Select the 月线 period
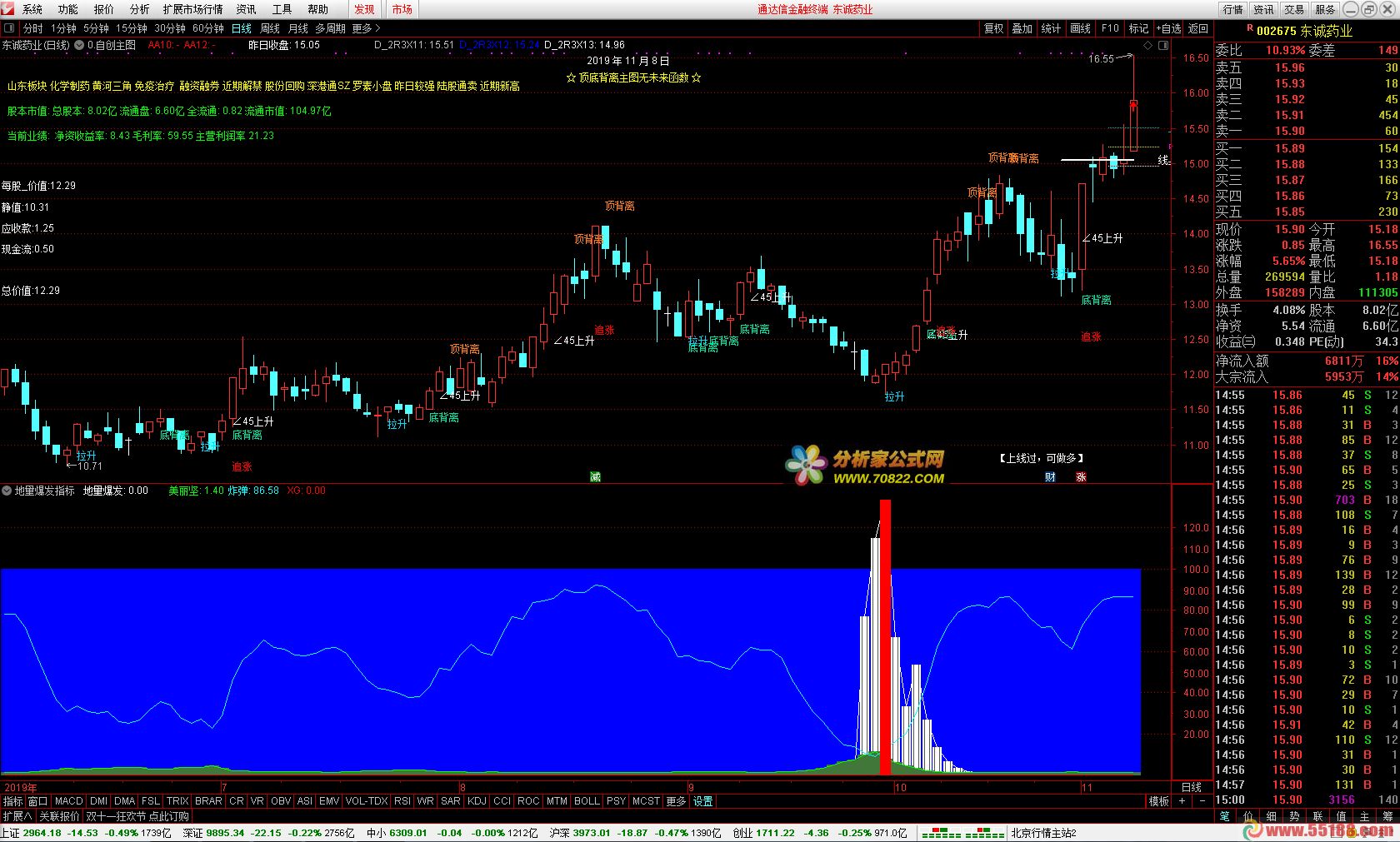The image size is (1400, 842). click(x=298, y=28)
